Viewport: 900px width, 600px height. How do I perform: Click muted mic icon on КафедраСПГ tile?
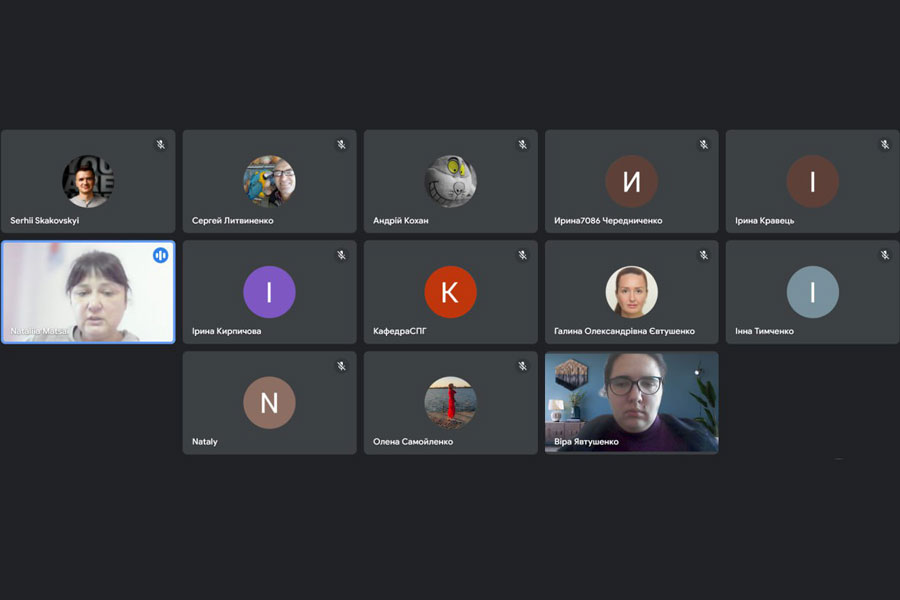pyautogui.click(x=523, y=255)
